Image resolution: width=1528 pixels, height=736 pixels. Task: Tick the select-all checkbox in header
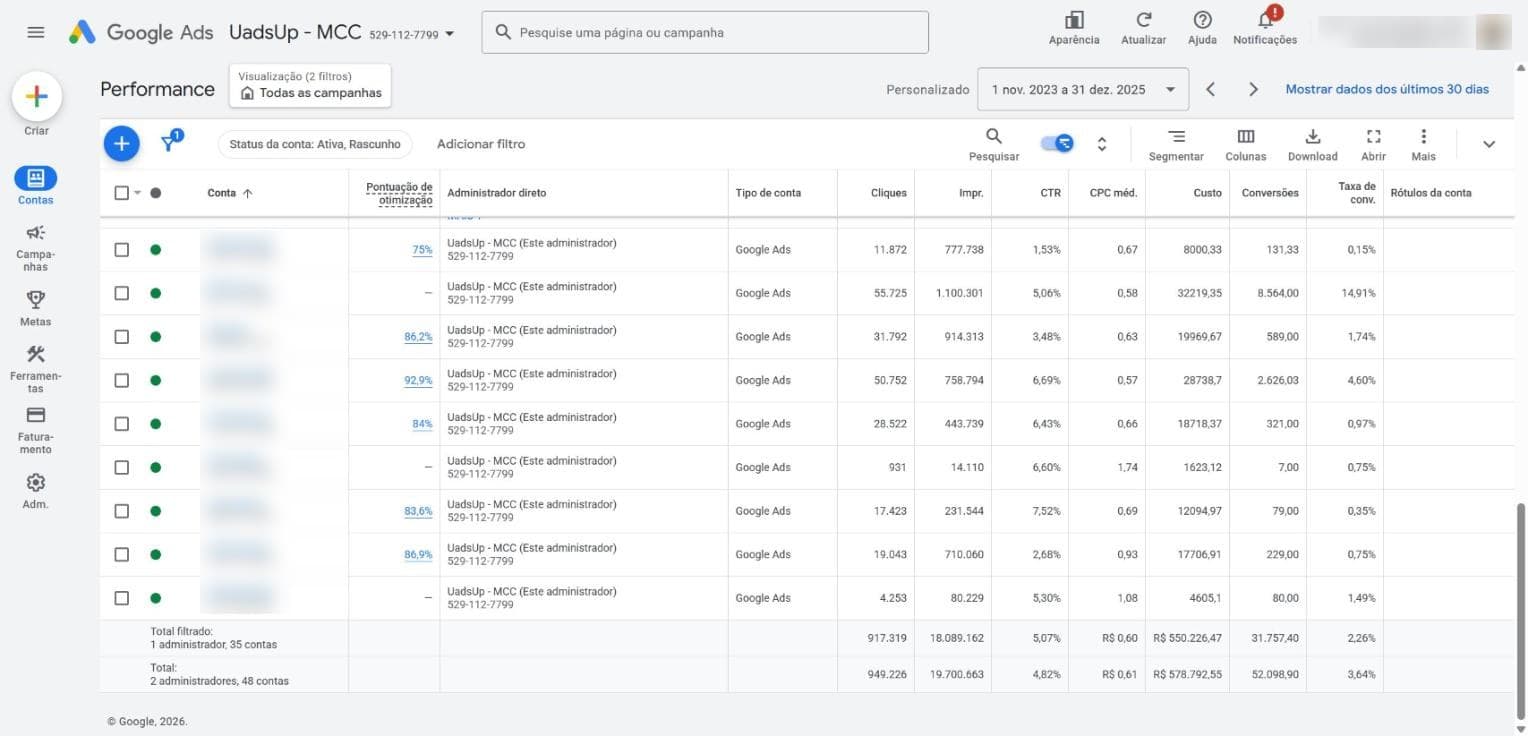point(122,193)
